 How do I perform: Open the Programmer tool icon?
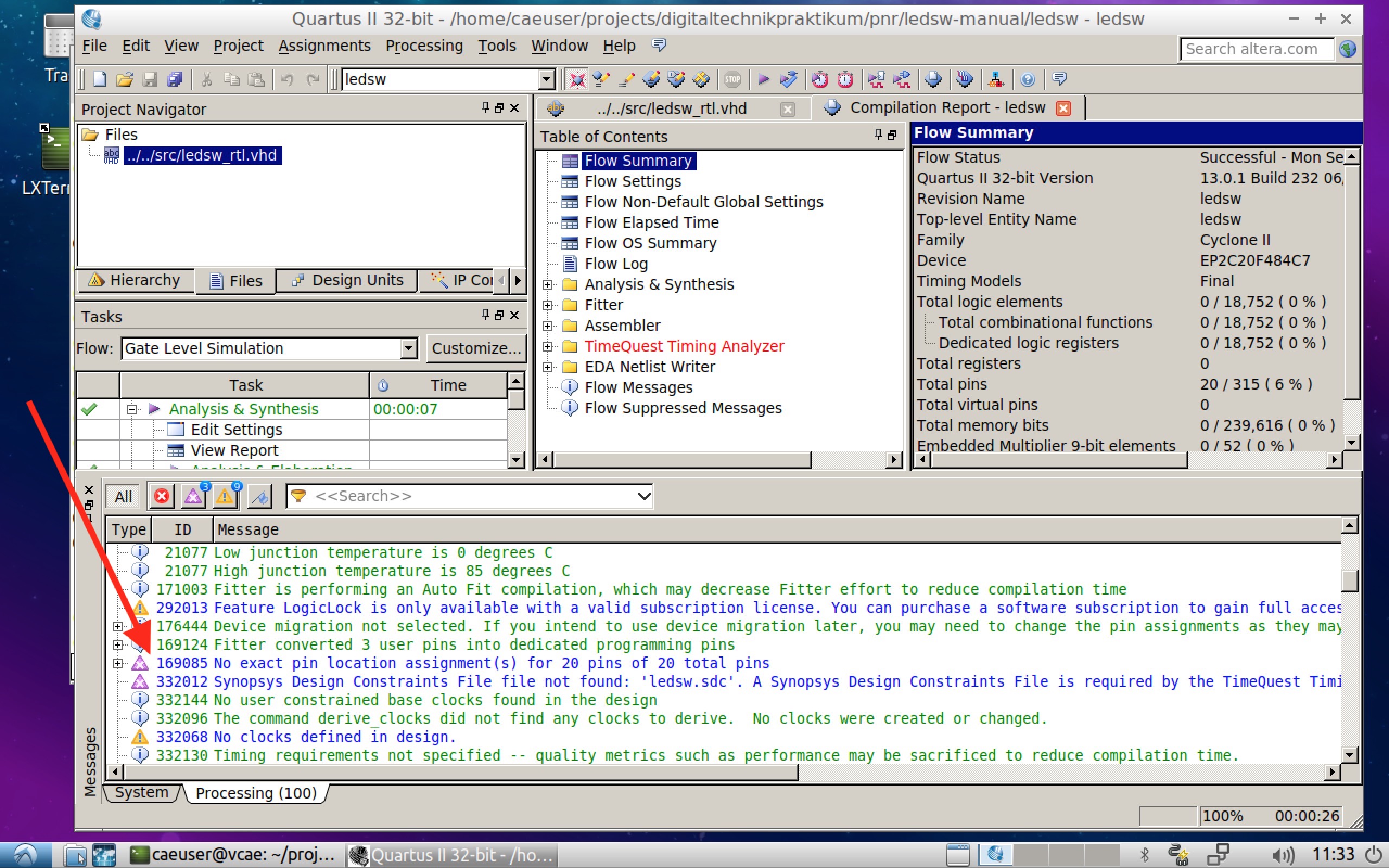965,79
